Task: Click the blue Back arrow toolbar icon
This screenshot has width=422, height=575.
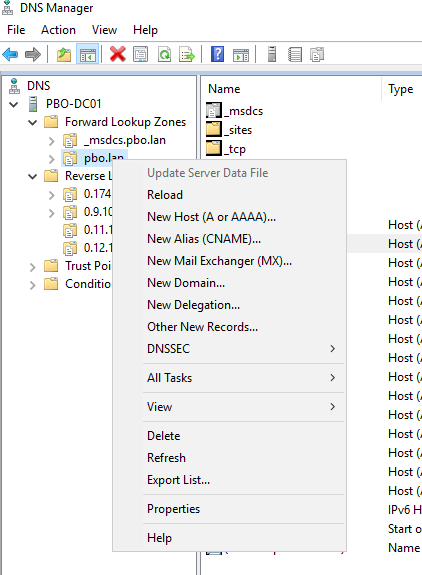Action: pyautogui.click(x=10, y=55)
